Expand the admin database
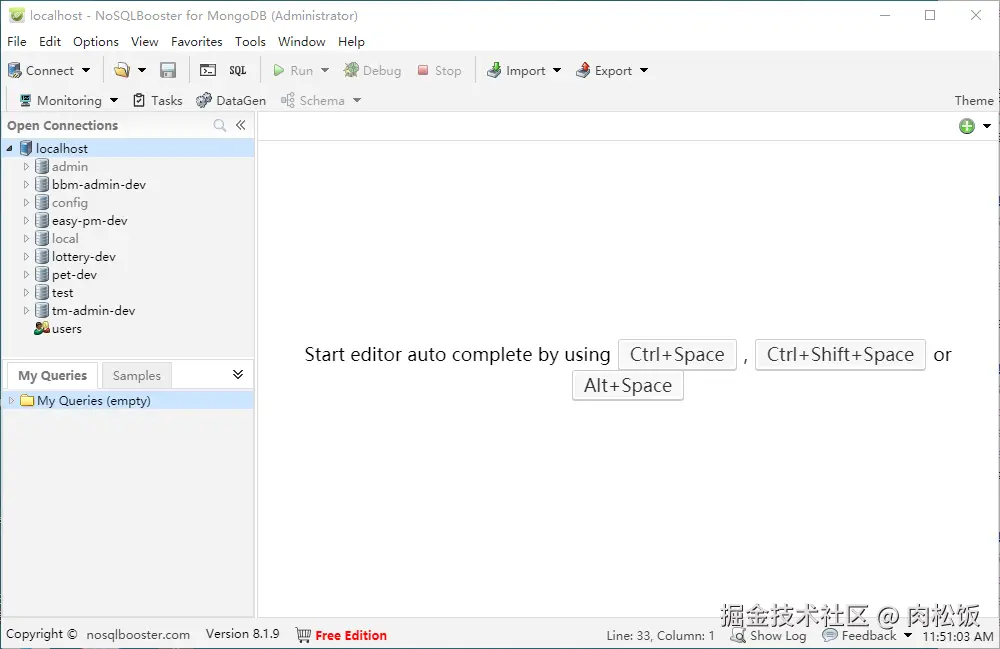The height and width of the screenshot is (649, 1000). (x=26, y=166)
